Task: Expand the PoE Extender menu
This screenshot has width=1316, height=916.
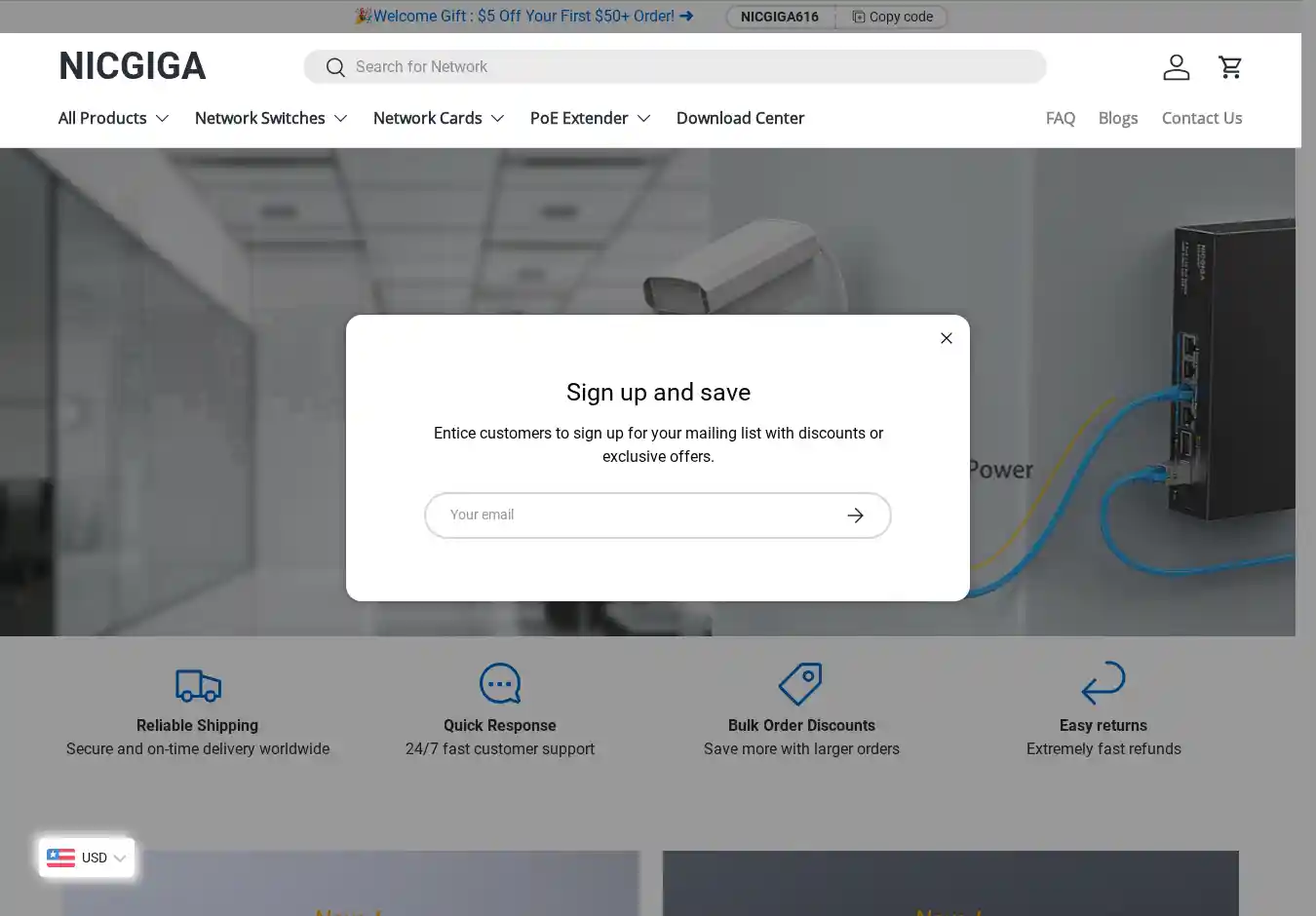Action: (x=590, y=118)
